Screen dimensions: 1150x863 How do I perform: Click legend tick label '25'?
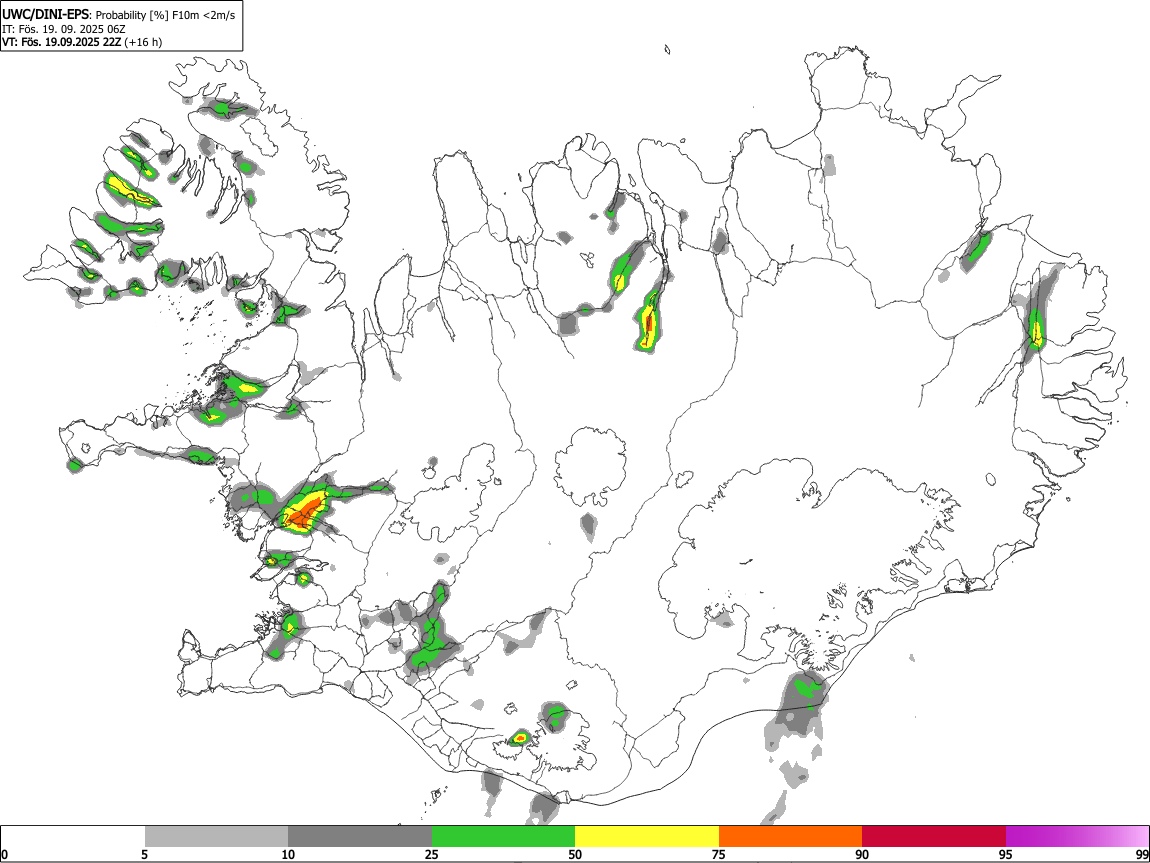click(x=432, y=854)
